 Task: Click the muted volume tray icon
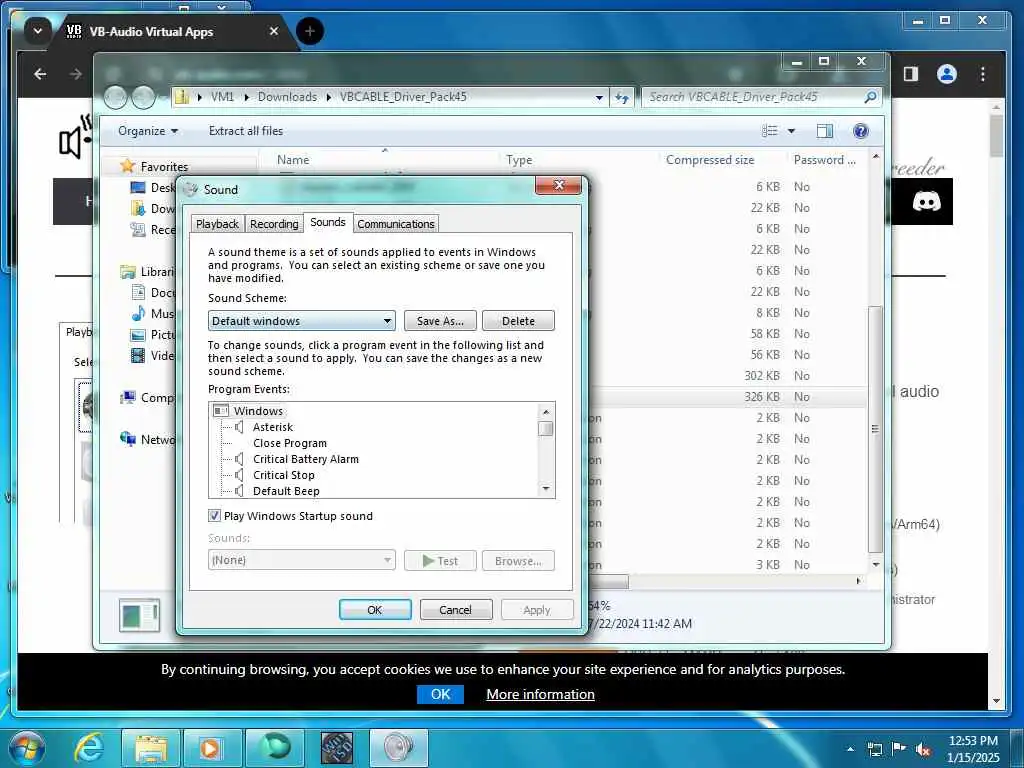tap(923, 749)
